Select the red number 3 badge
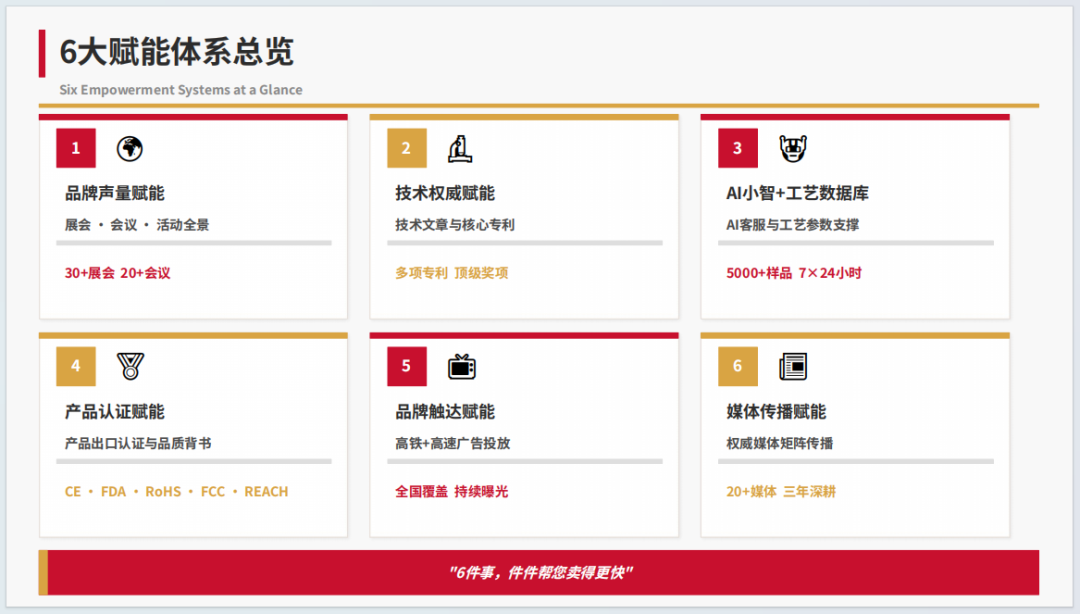This screenshot has width=1080, height=614. pyautogui.click(x=738, y=148)
